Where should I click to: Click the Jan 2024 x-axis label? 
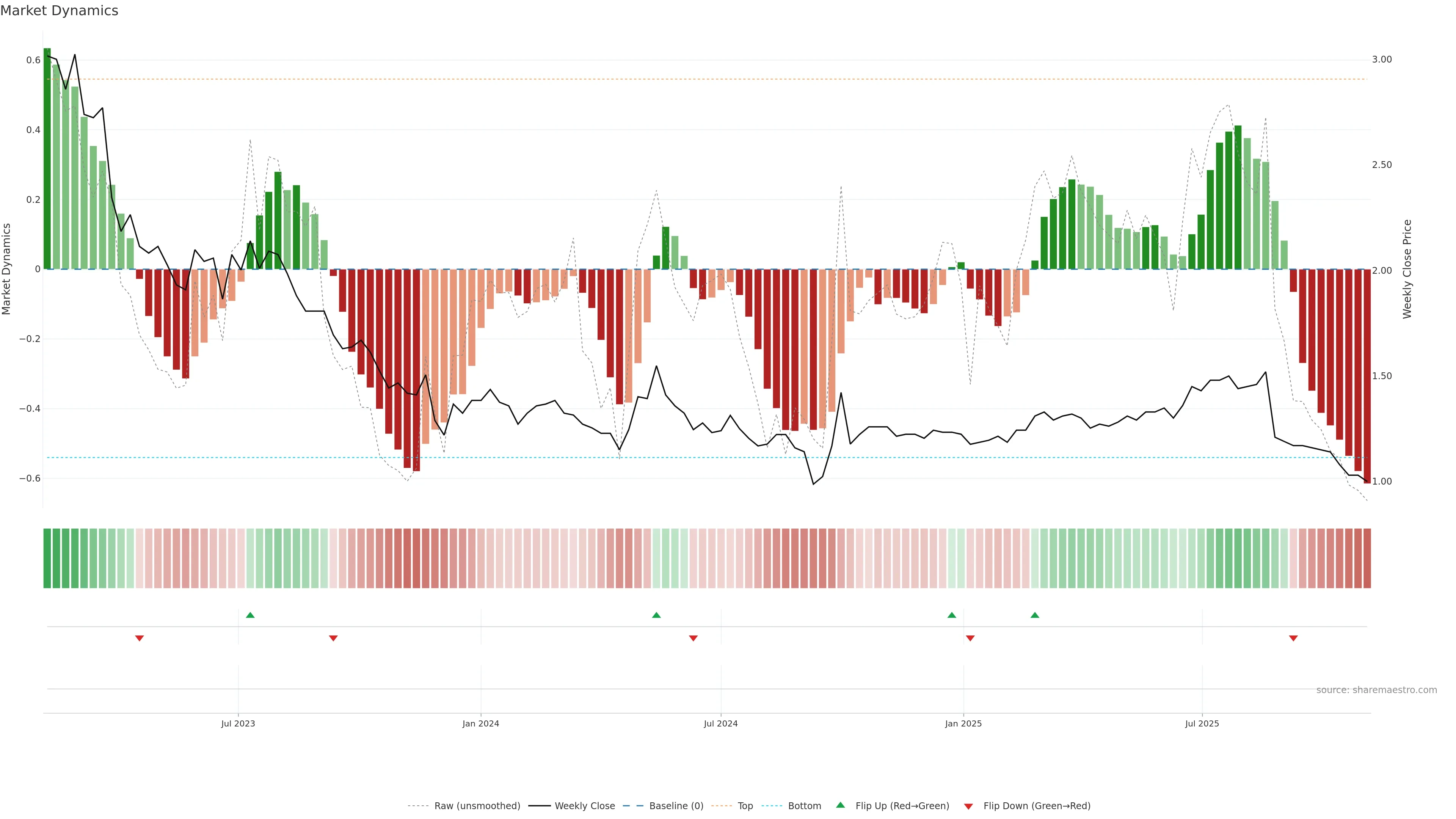(480, 723)
